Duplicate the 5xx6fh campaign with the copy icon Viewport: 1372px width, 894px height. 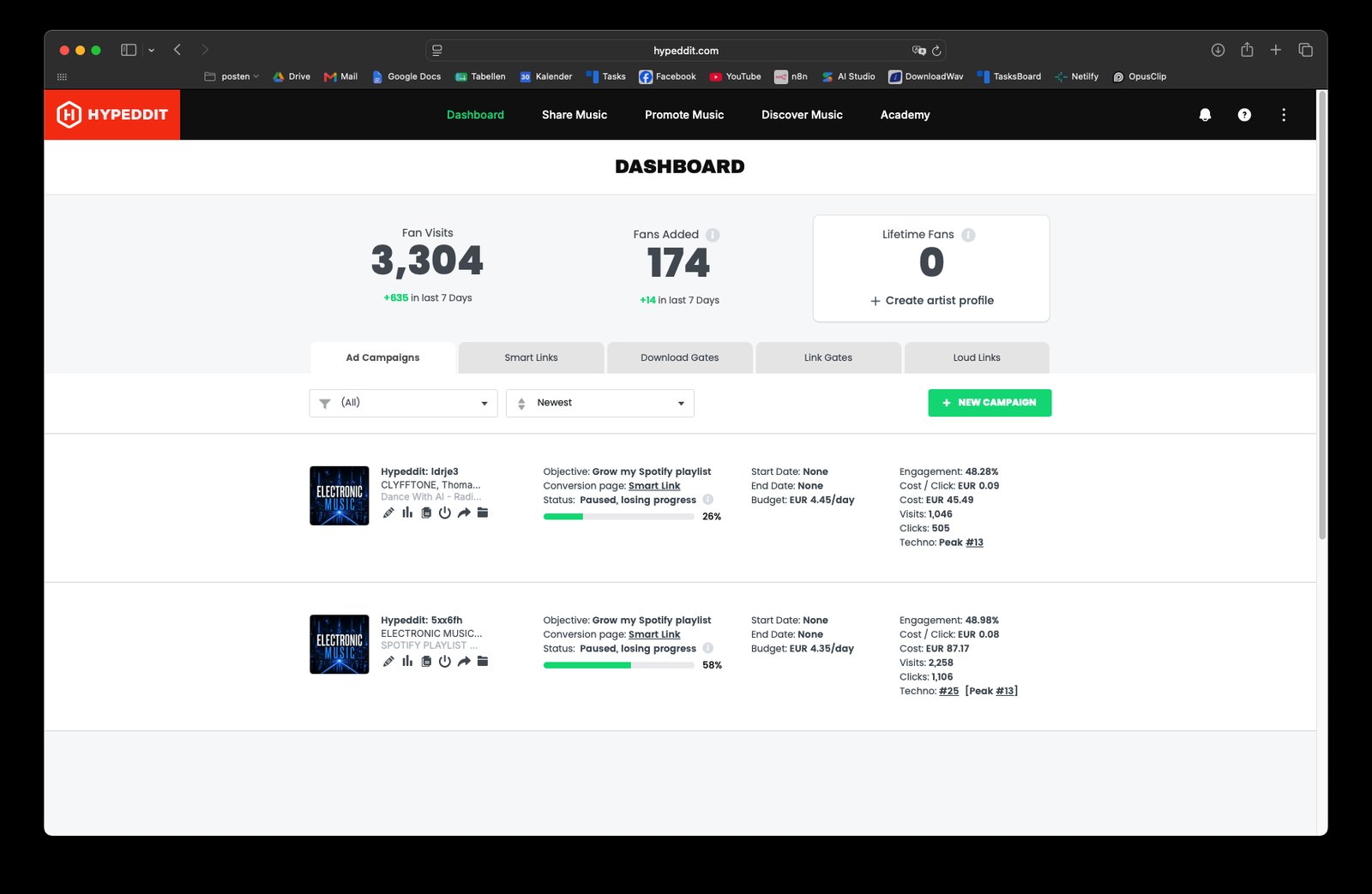pyautogui.click(x=426, y=661)
